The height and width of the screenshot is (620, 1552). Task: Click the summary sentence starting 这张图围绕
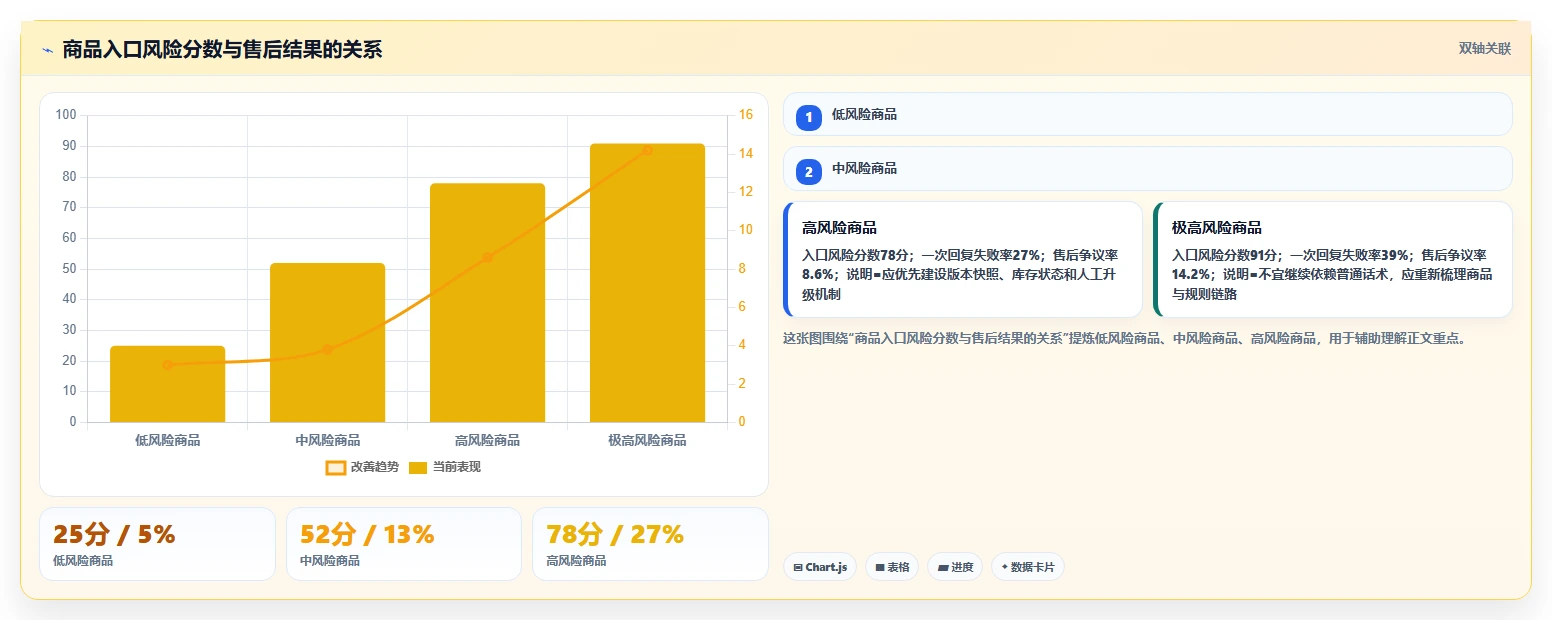click(x=1125, y=339)
